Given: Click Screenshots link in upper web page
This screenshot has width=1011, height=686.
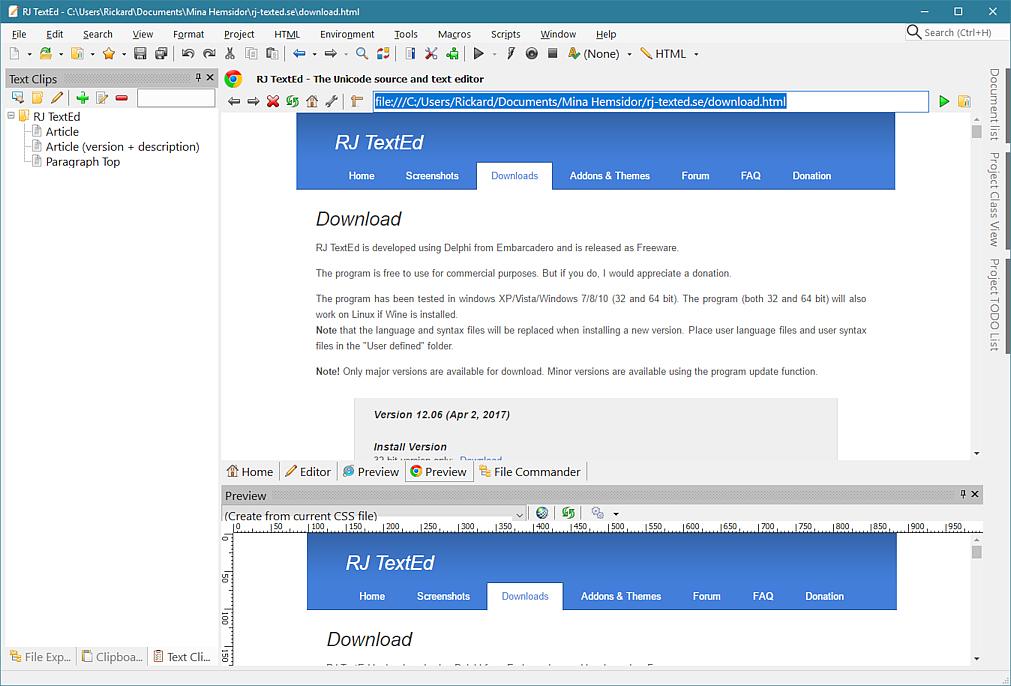Looking at the screenshot, I should 432,175.
